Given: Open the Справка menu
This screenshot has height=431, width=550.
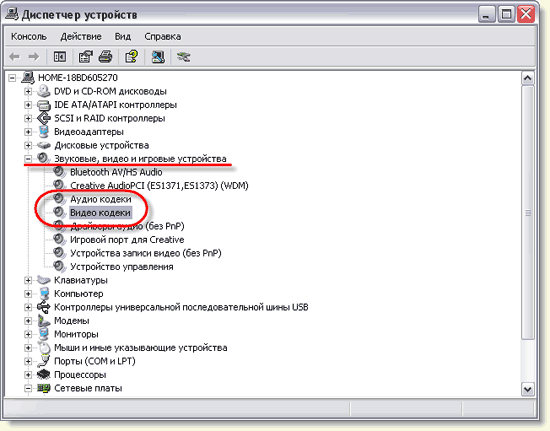Looking at the screenshot, I should (x=163, y=36).
